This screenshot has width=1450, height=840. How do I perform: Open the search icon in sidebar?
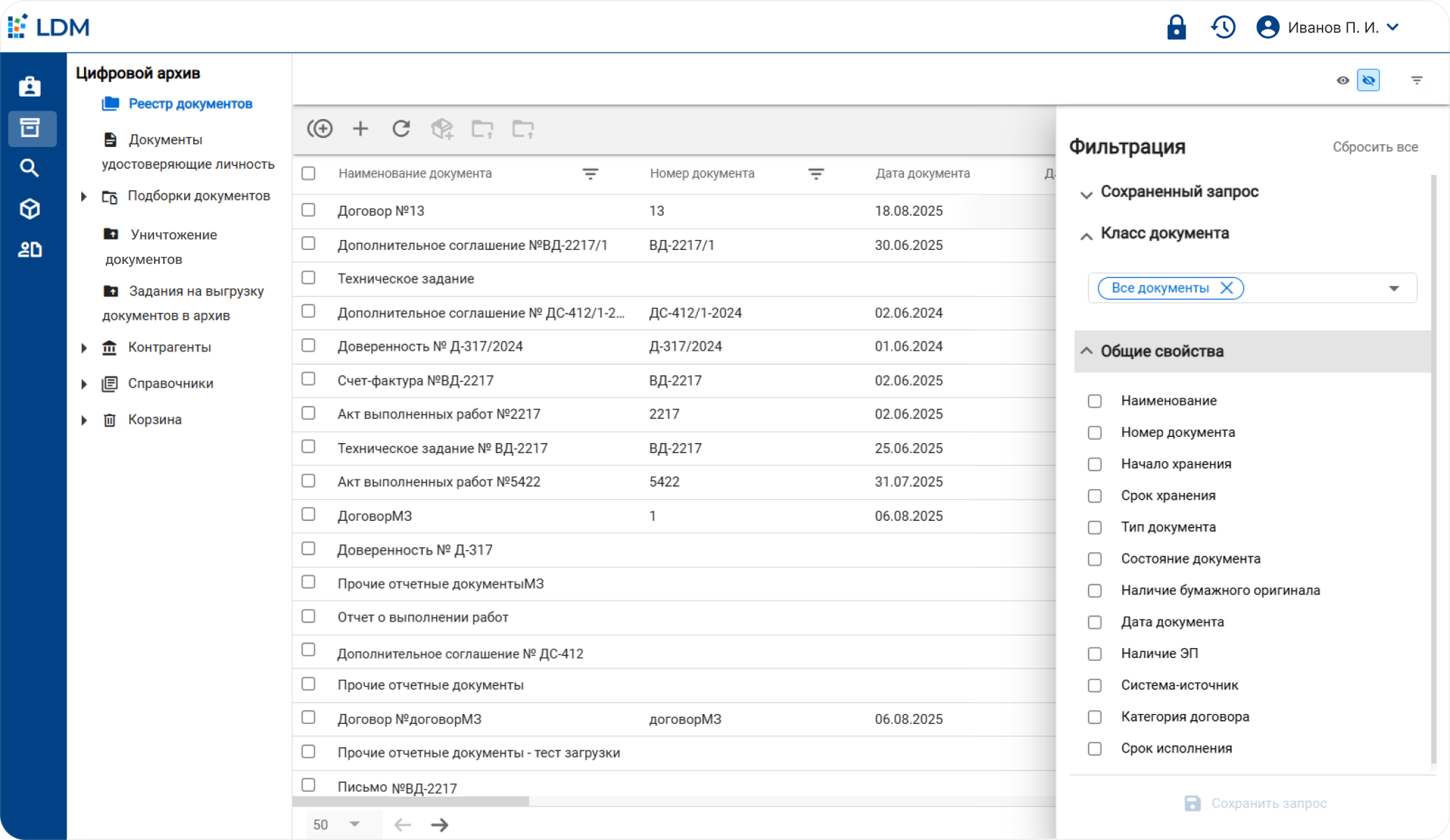coord(29,168)
